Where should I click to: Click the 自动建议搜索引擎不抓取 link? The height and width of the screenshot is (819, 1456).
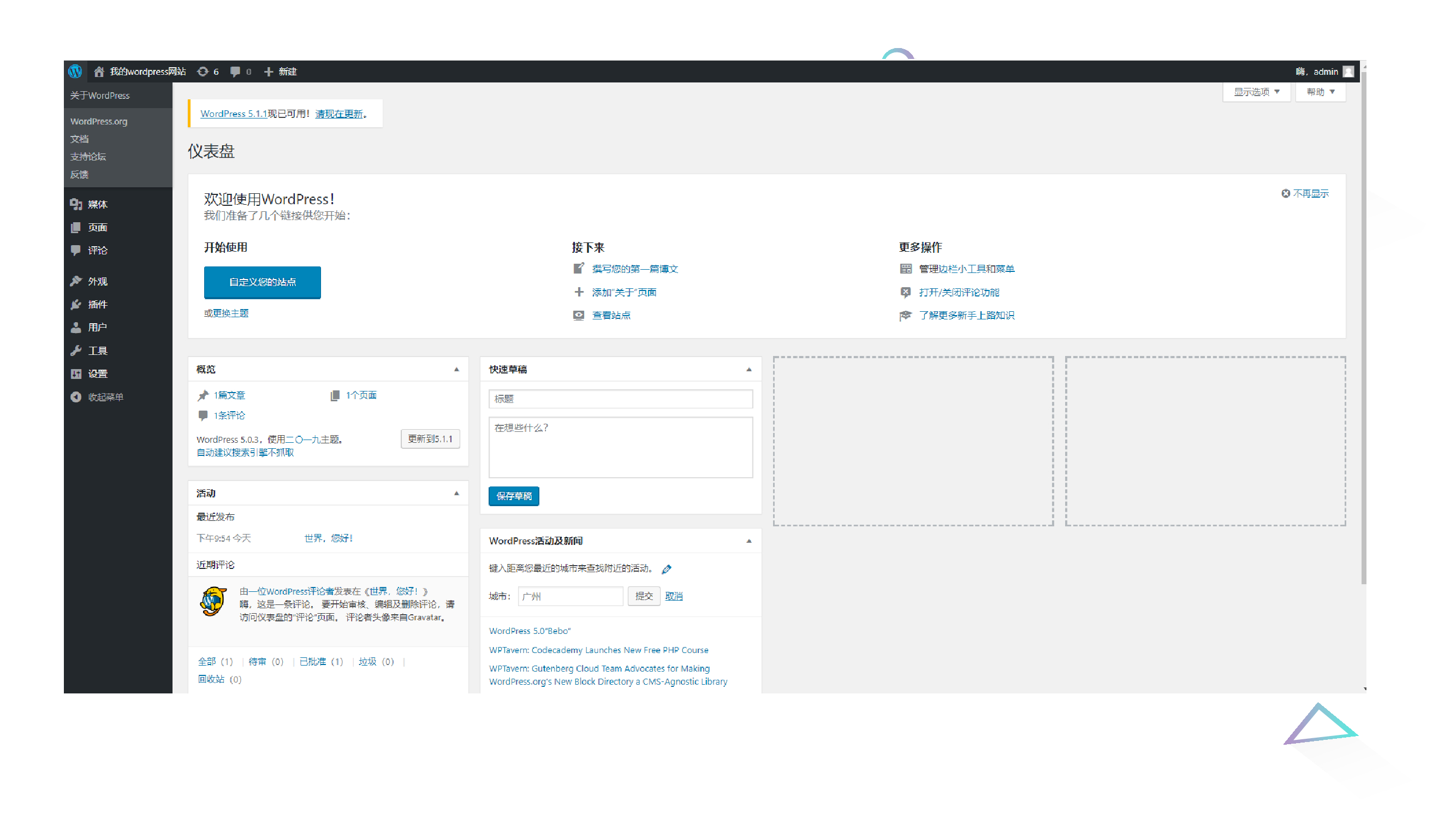point(245,452)
